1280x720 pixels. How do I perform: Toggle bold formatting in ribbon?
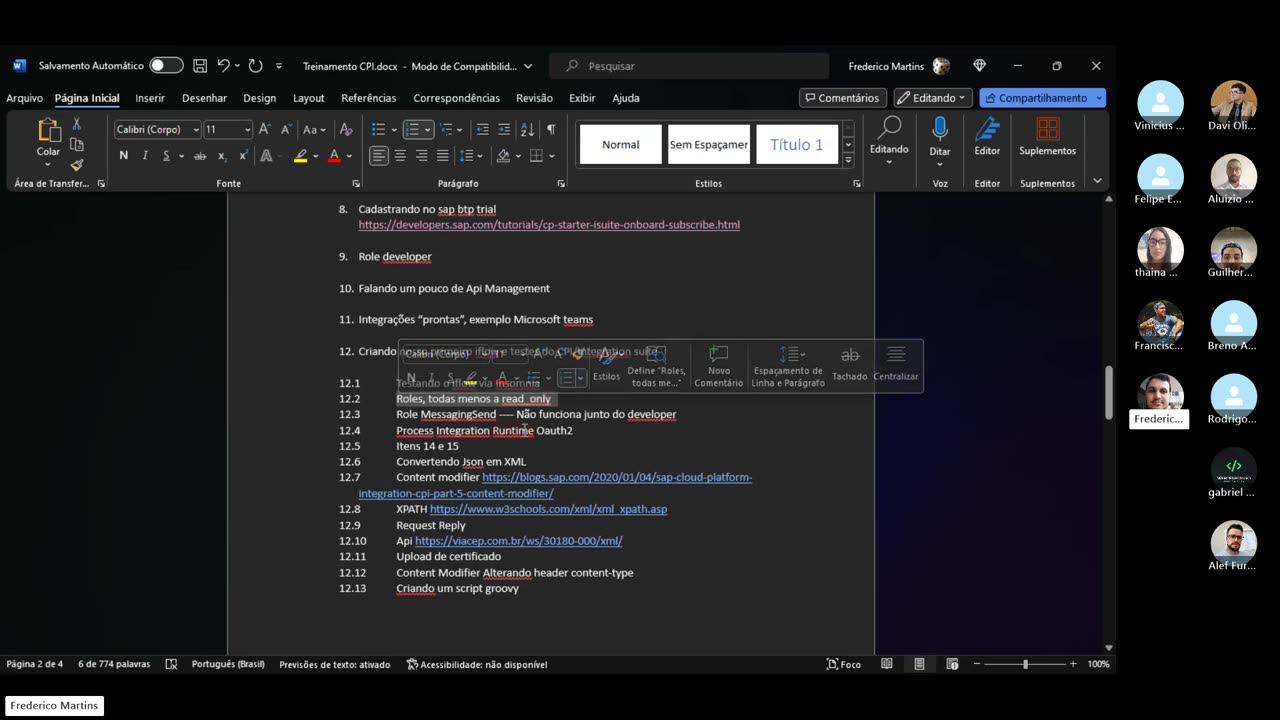point(123,156)
